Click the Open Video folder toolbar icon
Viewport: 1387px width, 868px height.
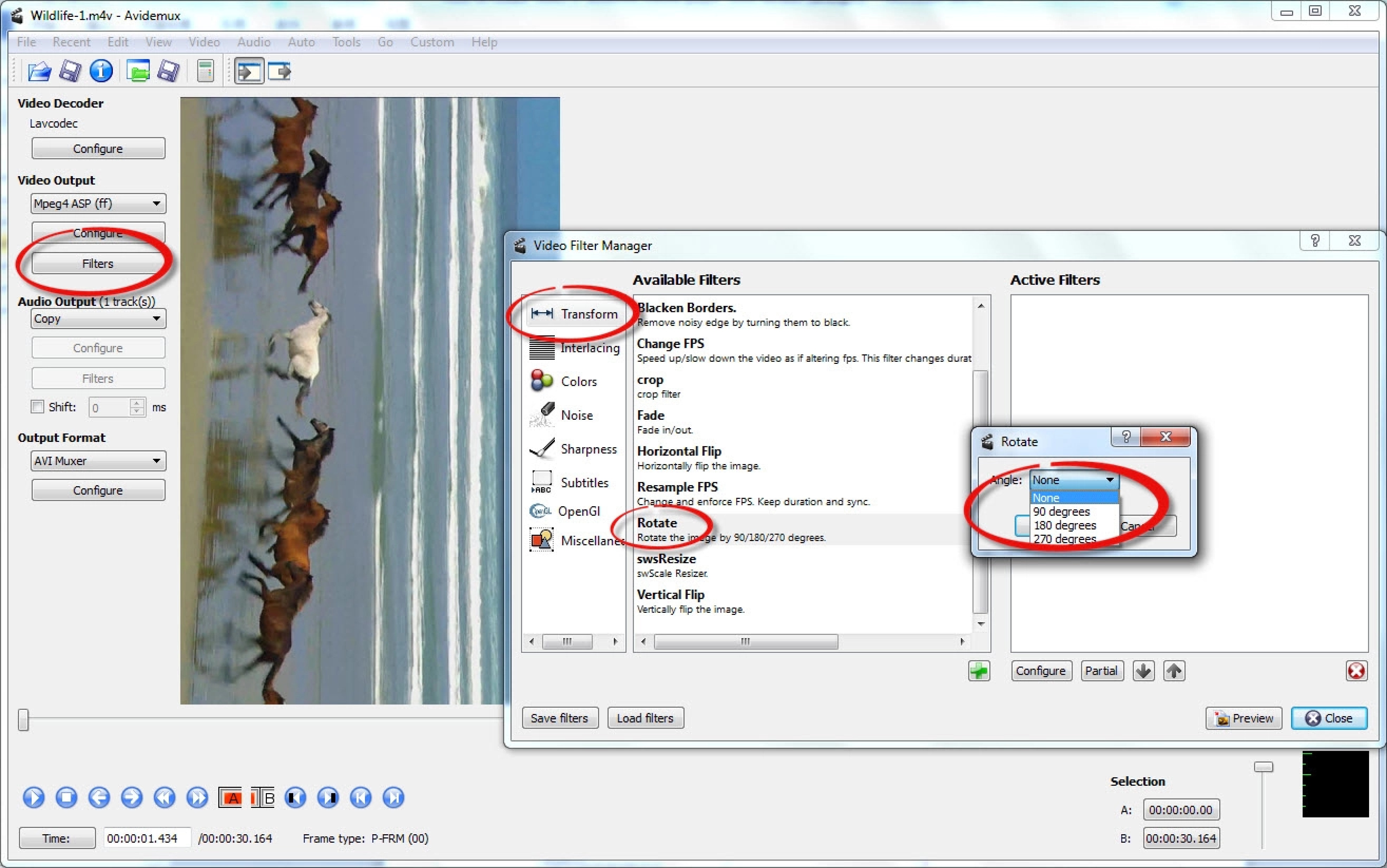click(x=39, y=72)
